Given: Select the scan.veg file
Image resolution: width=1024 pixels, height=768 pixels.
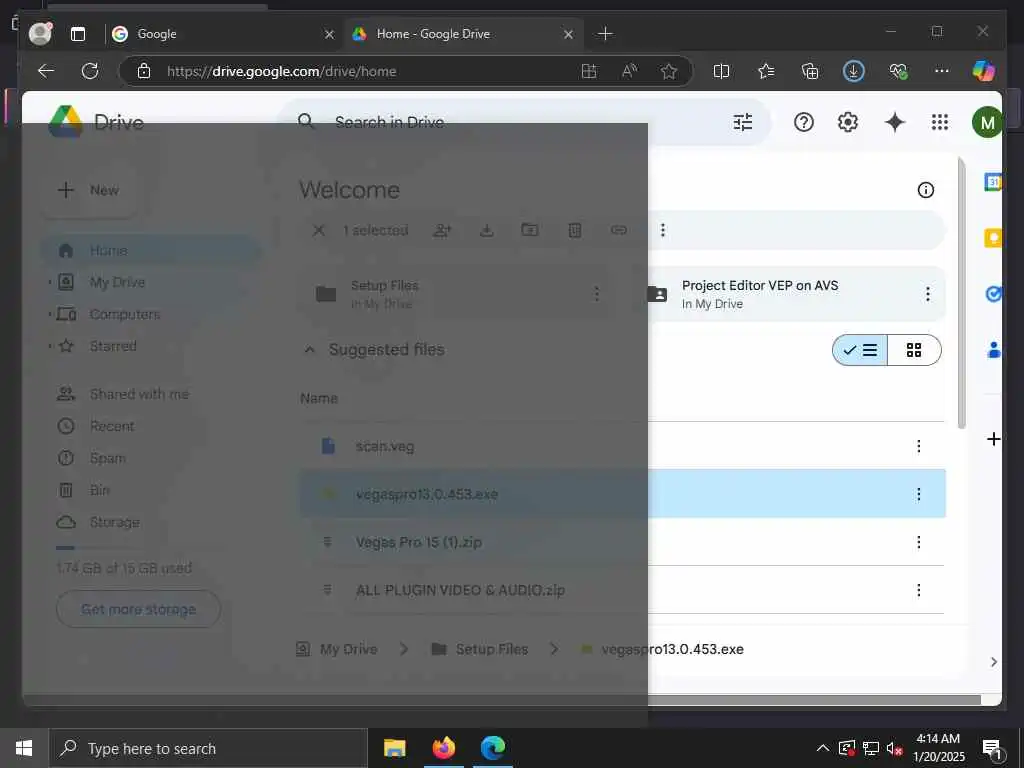Looking at the screenshot, I should pyautogui.click(x=622, y=446).
